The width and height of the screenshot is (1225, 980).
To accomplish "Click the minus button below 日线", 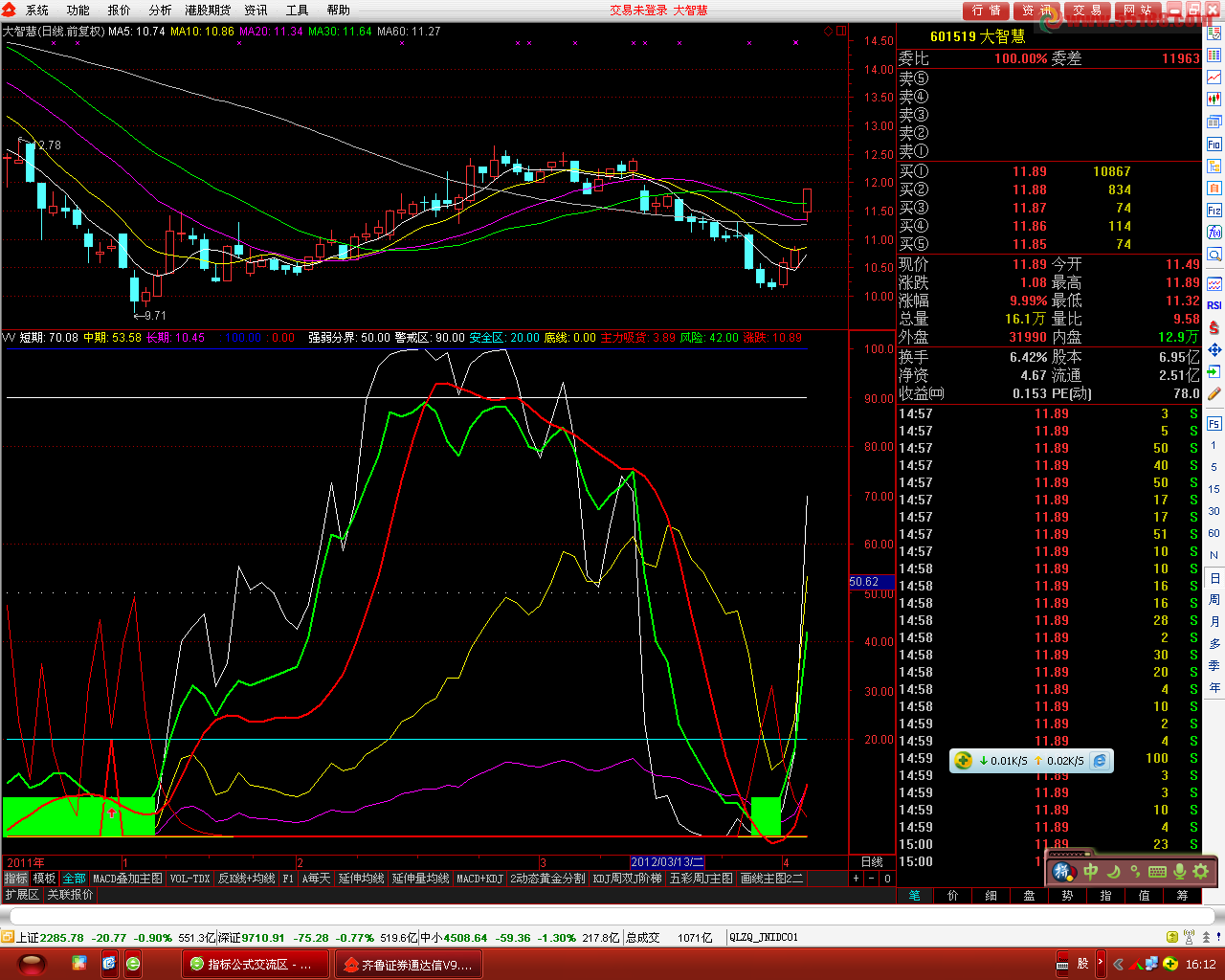I will [872, 879].
